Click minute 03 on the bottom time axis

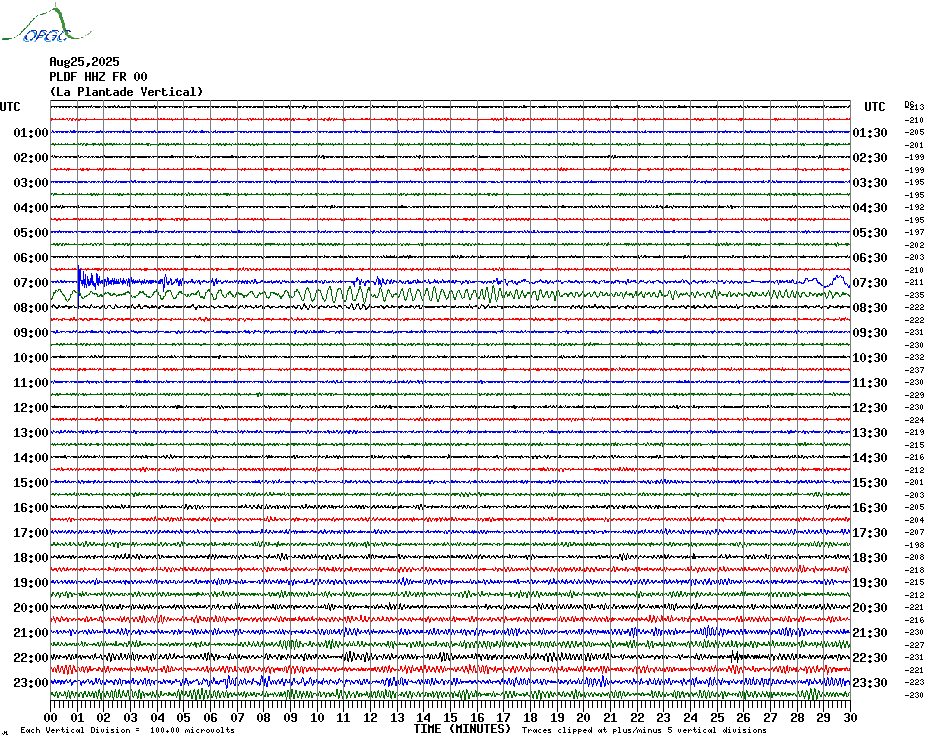click(x=130, y=718)
